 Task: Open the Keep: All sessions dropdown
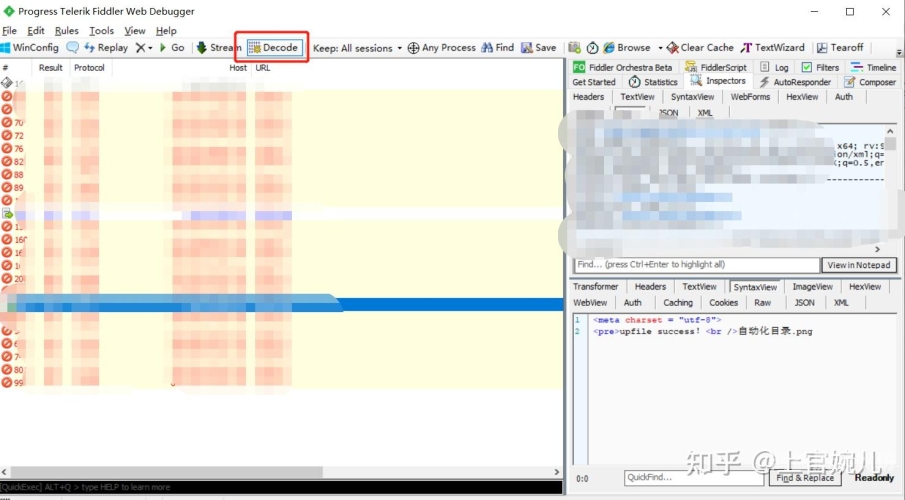357,48
